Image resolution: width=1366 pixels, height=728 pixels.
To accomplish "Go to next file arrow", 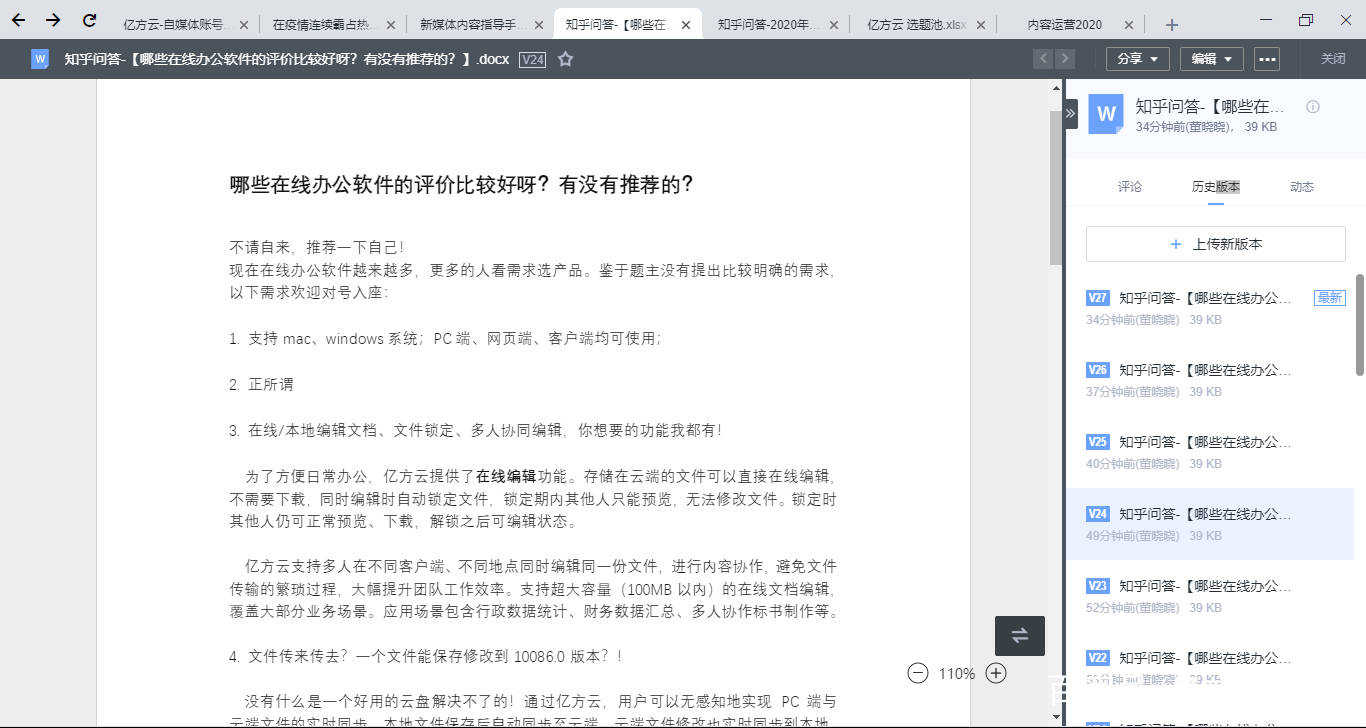I will click(x=1065, y=59).
